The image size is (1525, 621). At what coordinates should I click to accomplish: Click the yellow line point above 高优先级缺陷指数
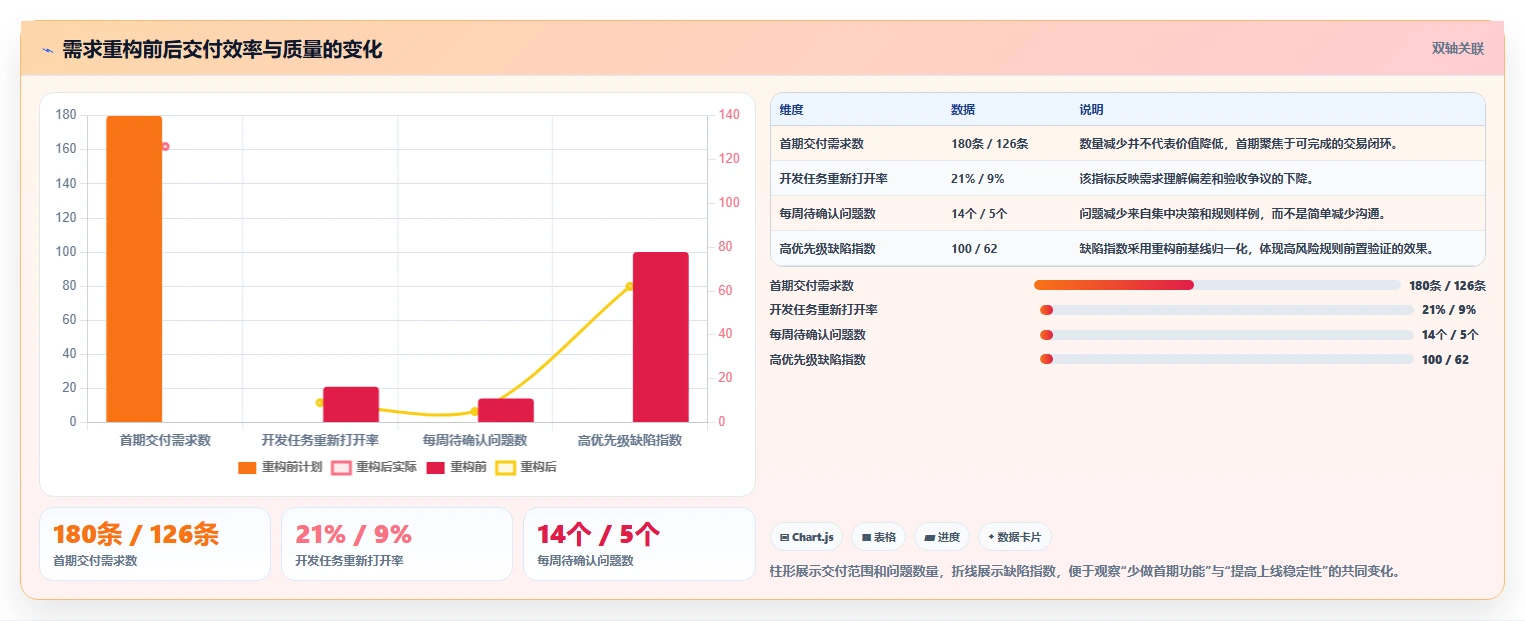[630, 287]
